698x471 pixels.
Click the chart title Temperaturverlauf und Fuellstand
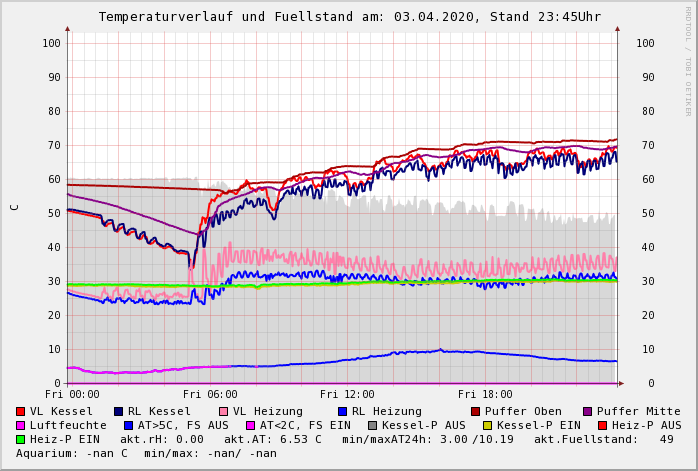point(349,17)
